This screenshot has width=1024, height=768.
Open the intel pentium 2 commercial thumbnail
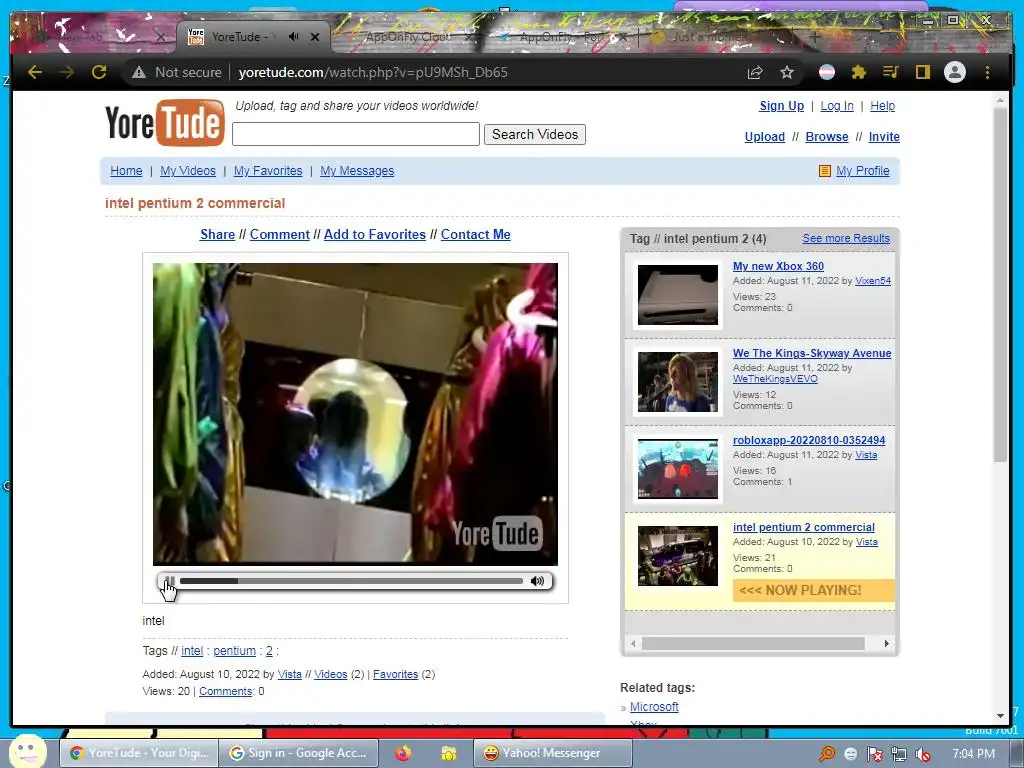coord(678,556)
